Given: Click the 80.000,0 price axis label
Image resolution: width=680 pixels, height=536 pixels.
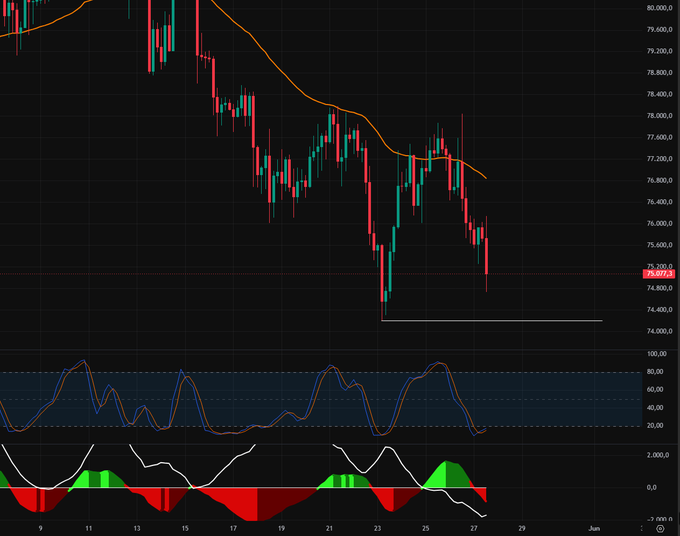Looking at the screenshot, I should (x=659, y=8).
